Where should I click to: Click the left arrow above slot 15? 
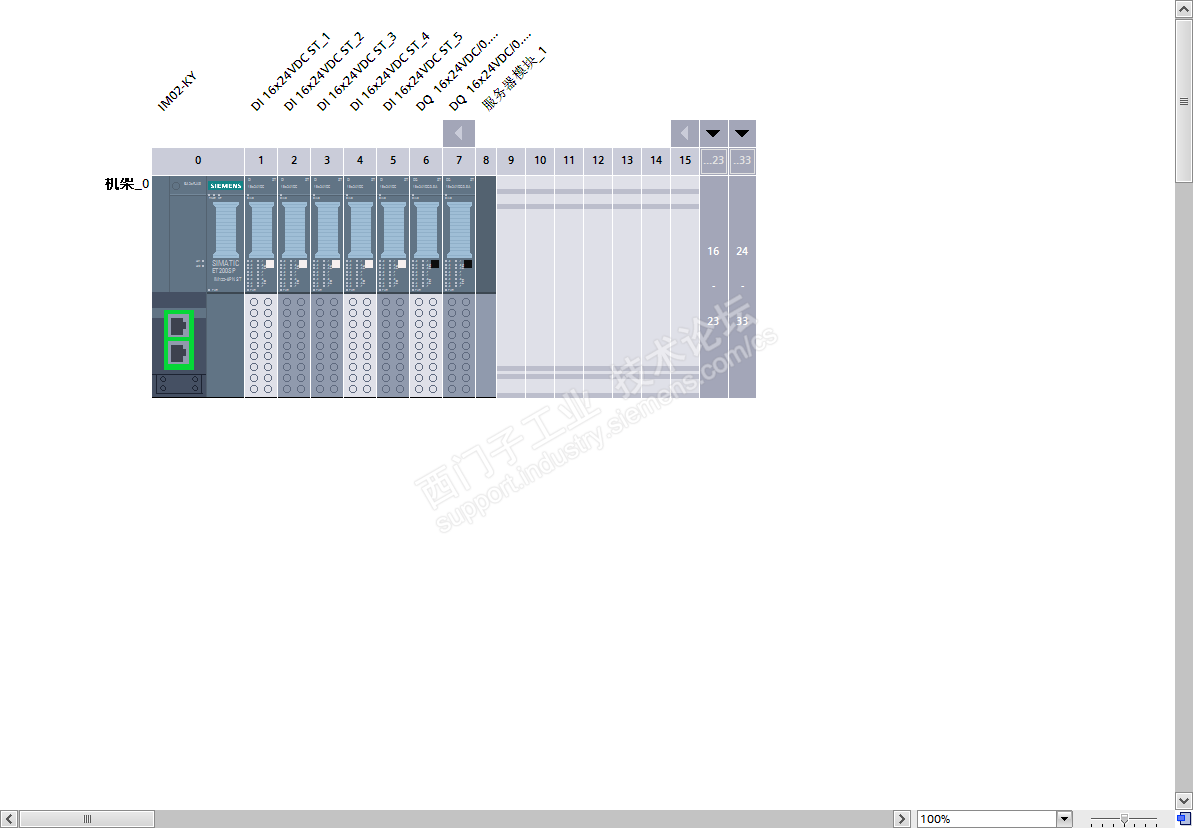click(685, 133)
